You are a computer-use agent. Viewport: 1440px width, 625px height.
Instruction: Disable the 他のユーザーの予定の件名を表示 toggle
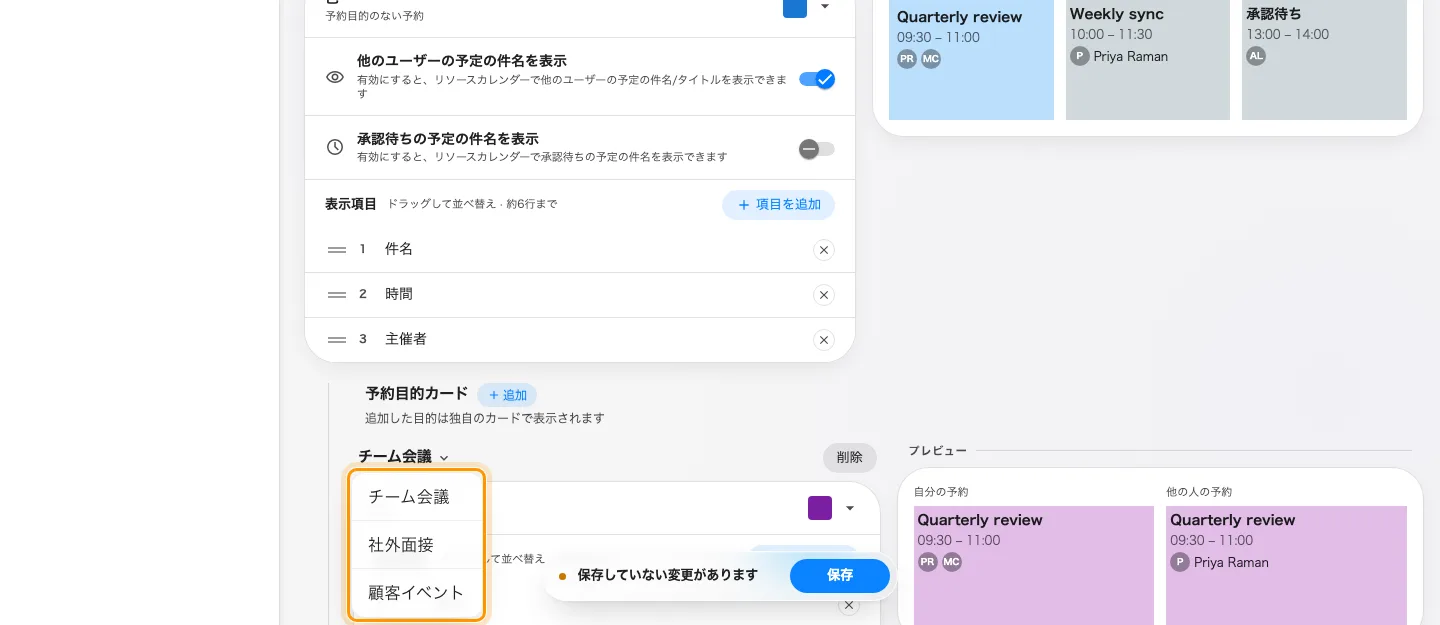click(817, 79)
